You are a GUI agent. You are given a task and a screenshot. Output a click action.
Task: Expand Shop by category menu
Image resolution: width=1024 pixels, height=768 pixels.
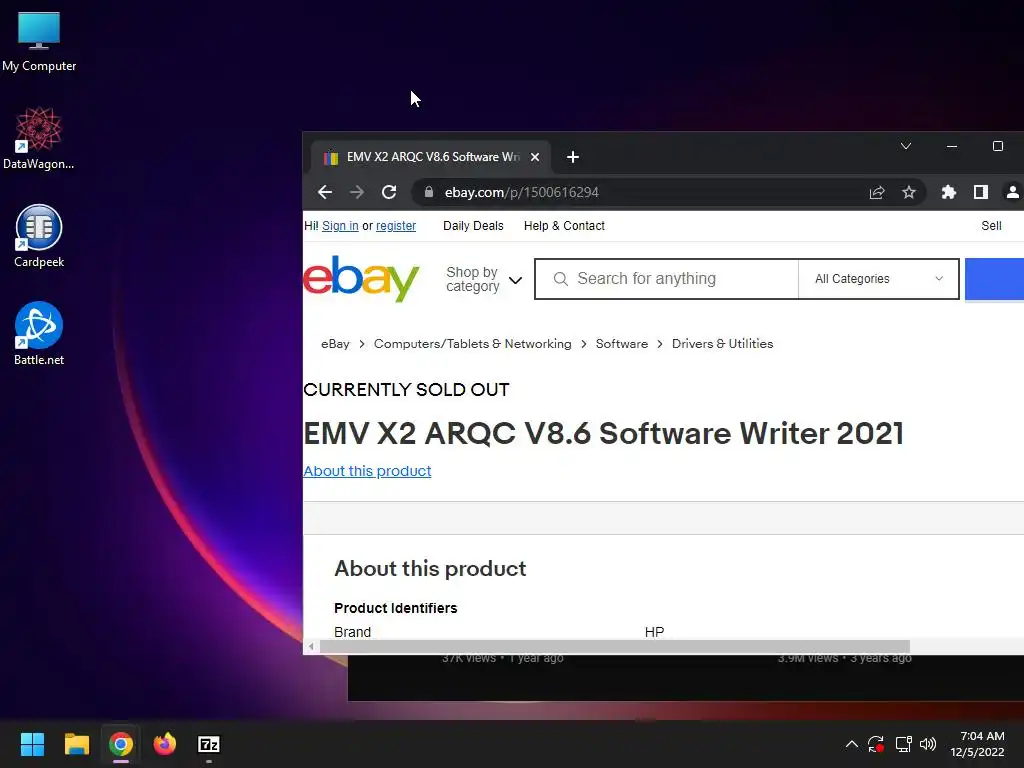pos(484,280)
